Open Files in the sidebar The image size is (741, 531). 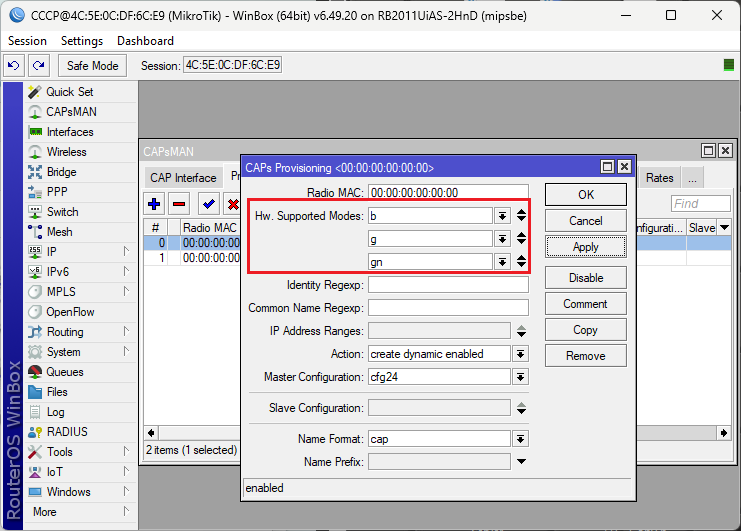(x=57, y=392)
